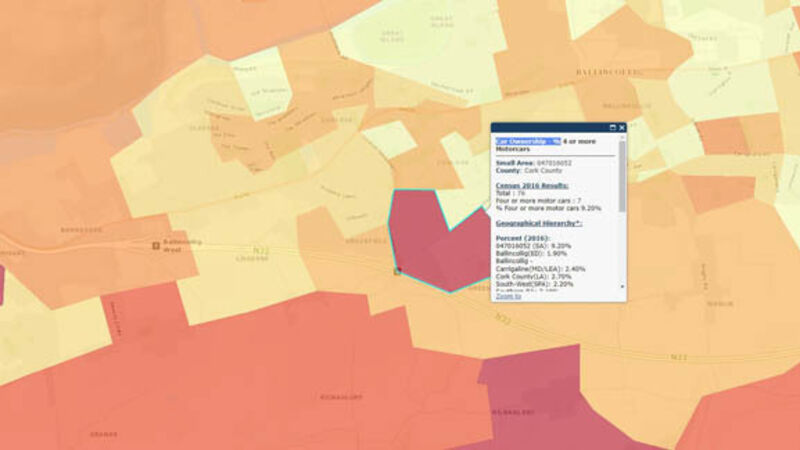Maximize the car ownership popup window
The height and width of the screenshot is (450, 800).
[612, 128]
